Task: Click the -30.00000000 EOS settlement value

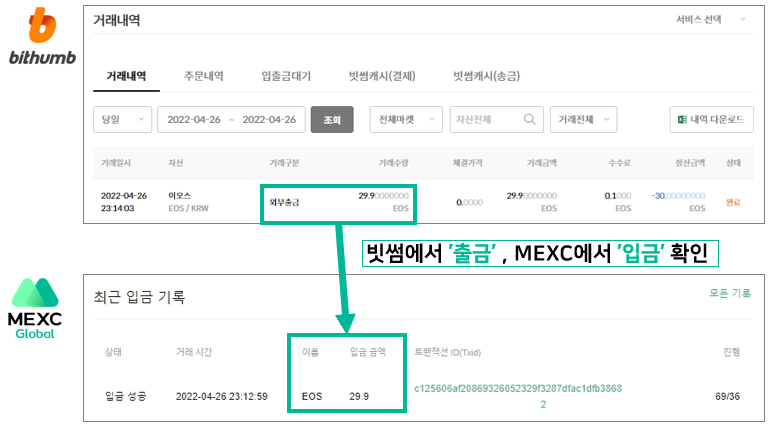Action: [x=678, y=202]
